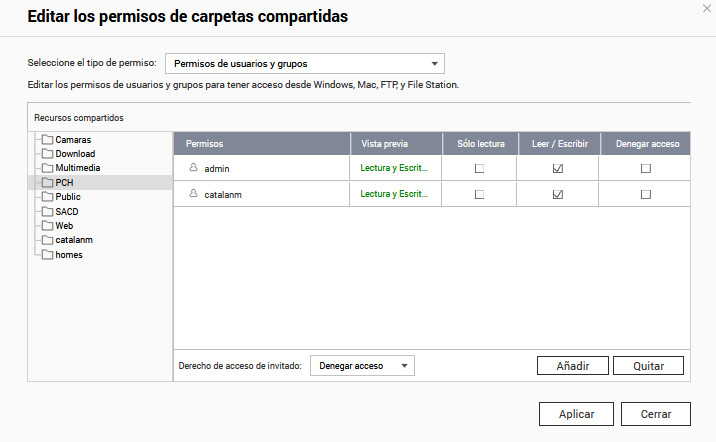Click the Download folder icon

click(x=47, y=154)
